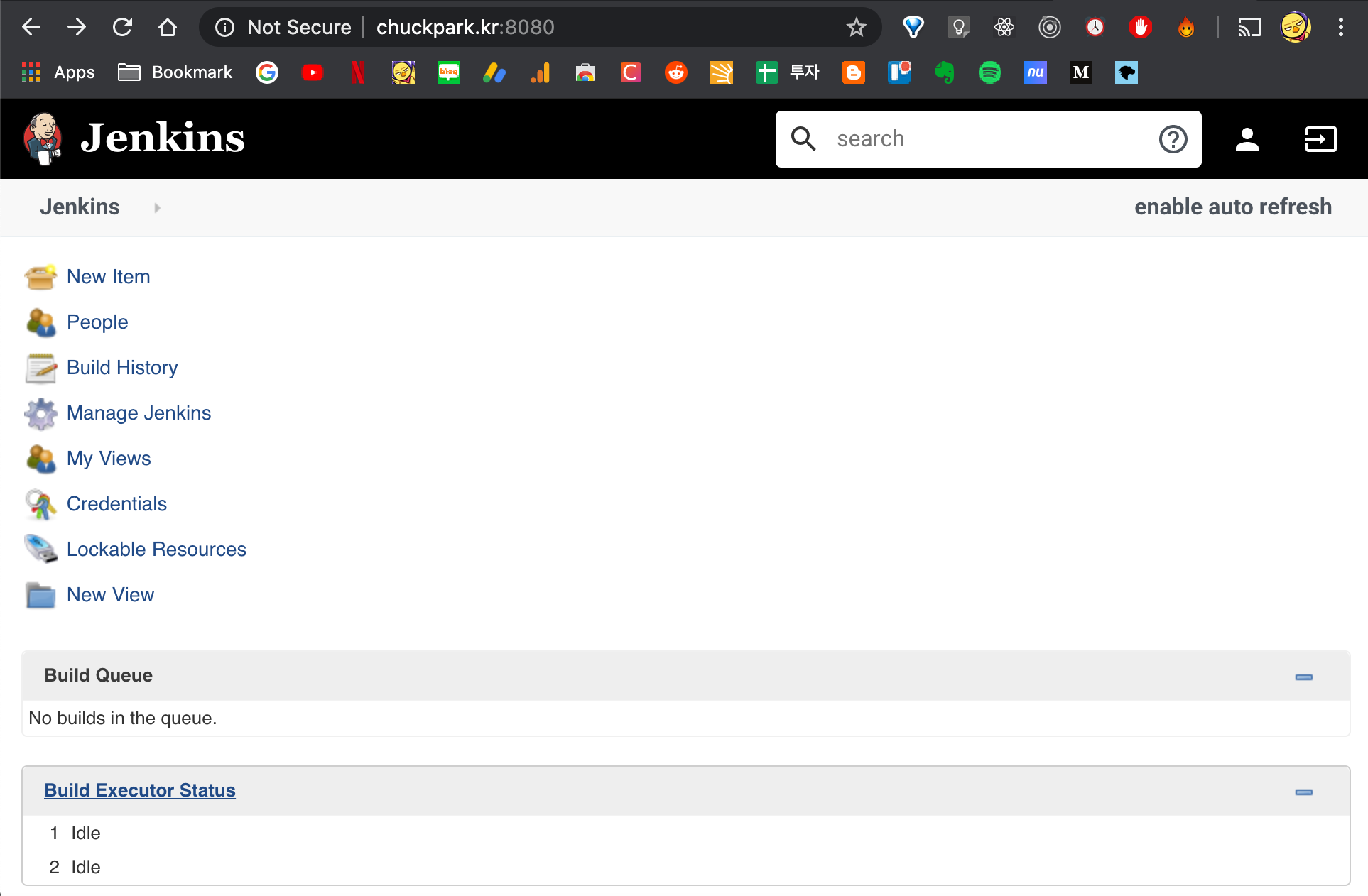Image resolution: width=1368 pixels, height=896 pixels.
Task: Click the New Item box icon
Action: (x=40, y=277)
